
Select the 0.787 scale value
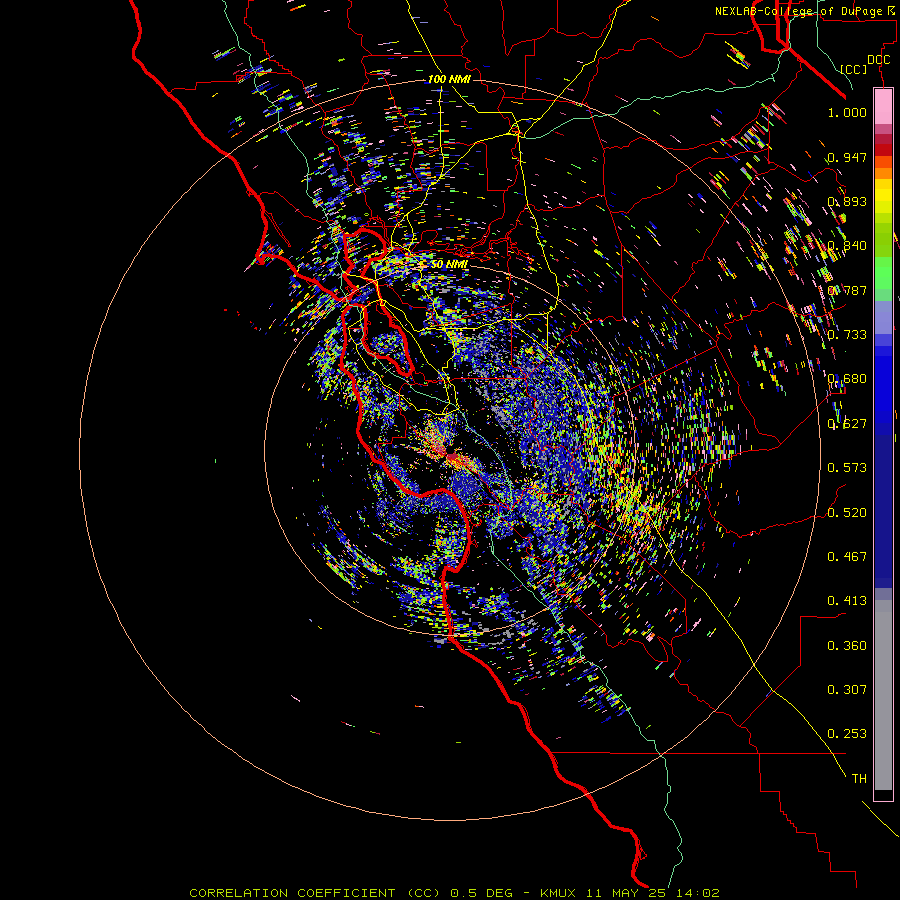pyautogui.click(x=847, y=290)
